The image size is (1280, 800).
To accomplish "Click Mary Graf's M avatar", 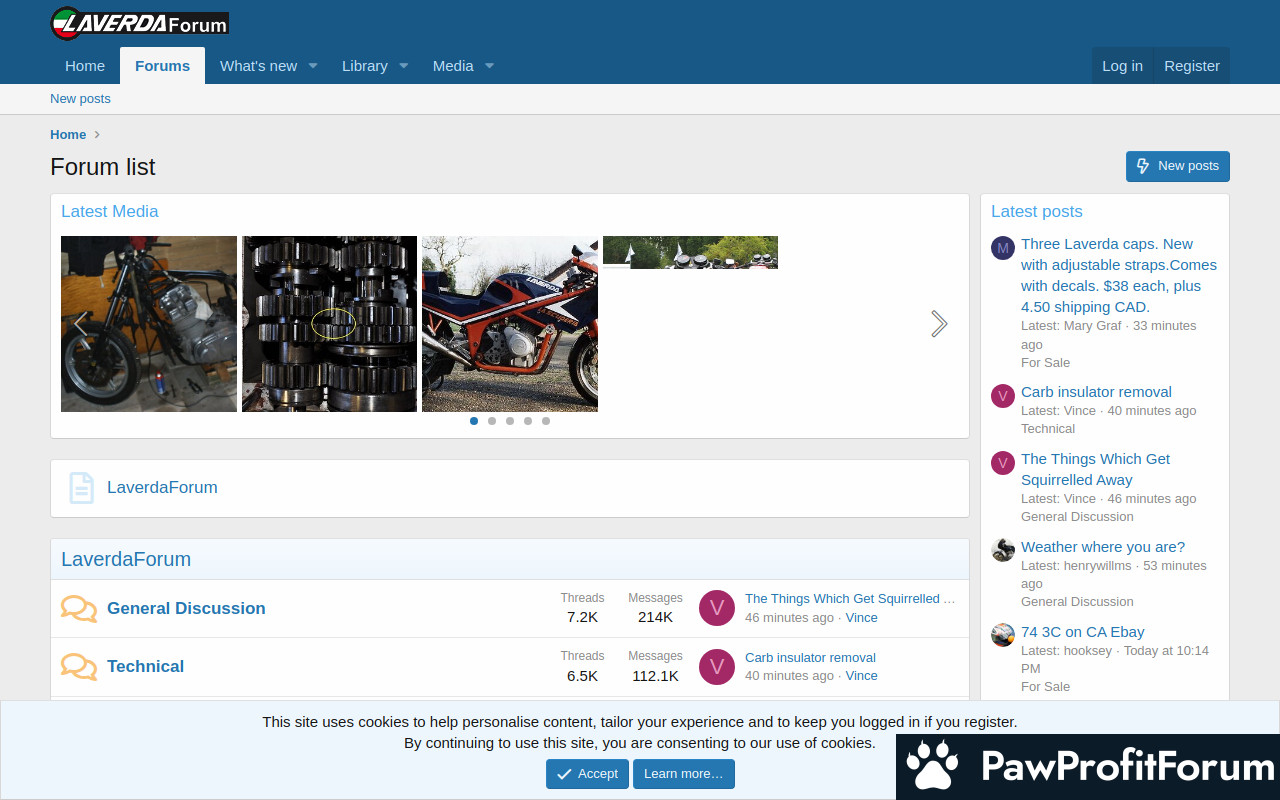I will click(1003, 248).
